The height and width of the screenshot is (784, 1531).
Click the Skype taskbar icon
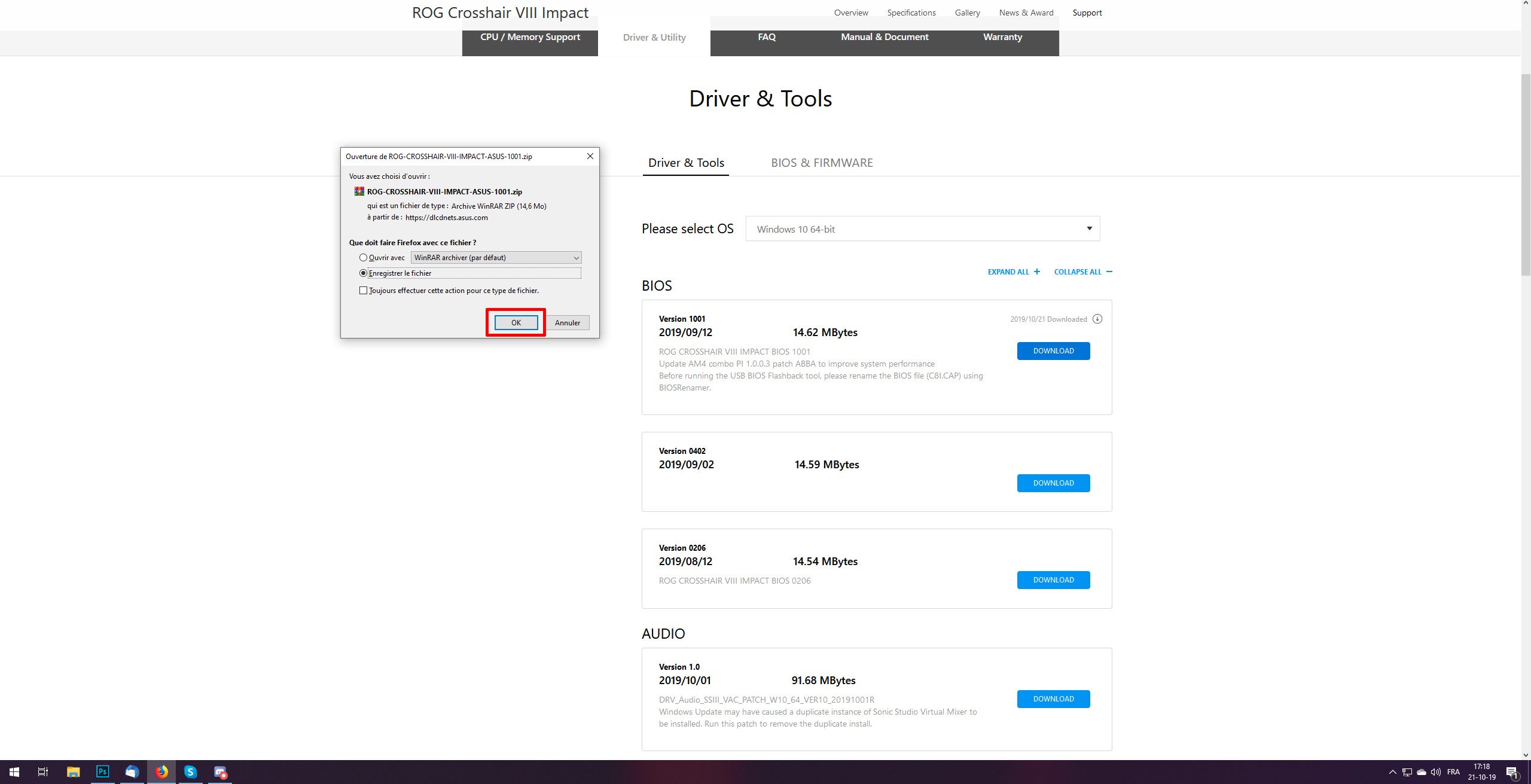tap(190, 771)
